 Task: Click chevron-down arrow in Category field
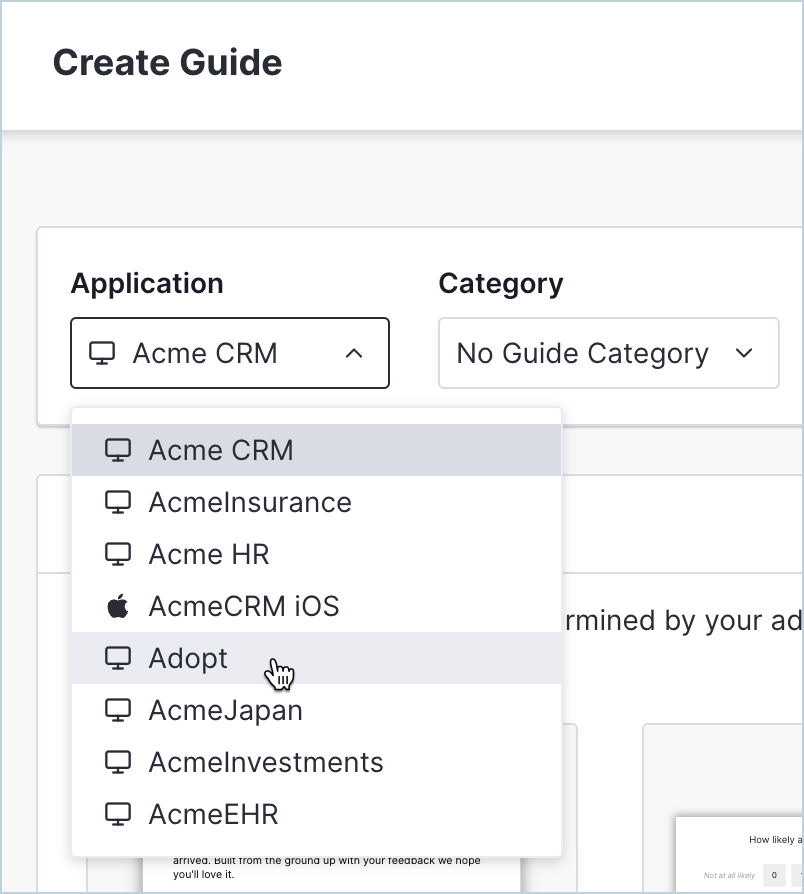pos(744,353)
